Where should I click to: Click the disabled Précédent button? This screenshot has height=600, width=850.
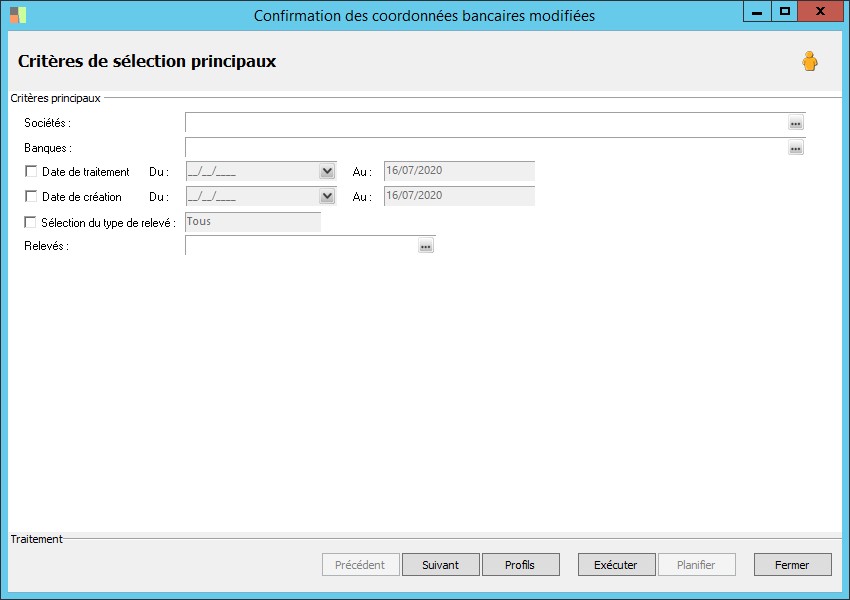(x=360, y=565)
